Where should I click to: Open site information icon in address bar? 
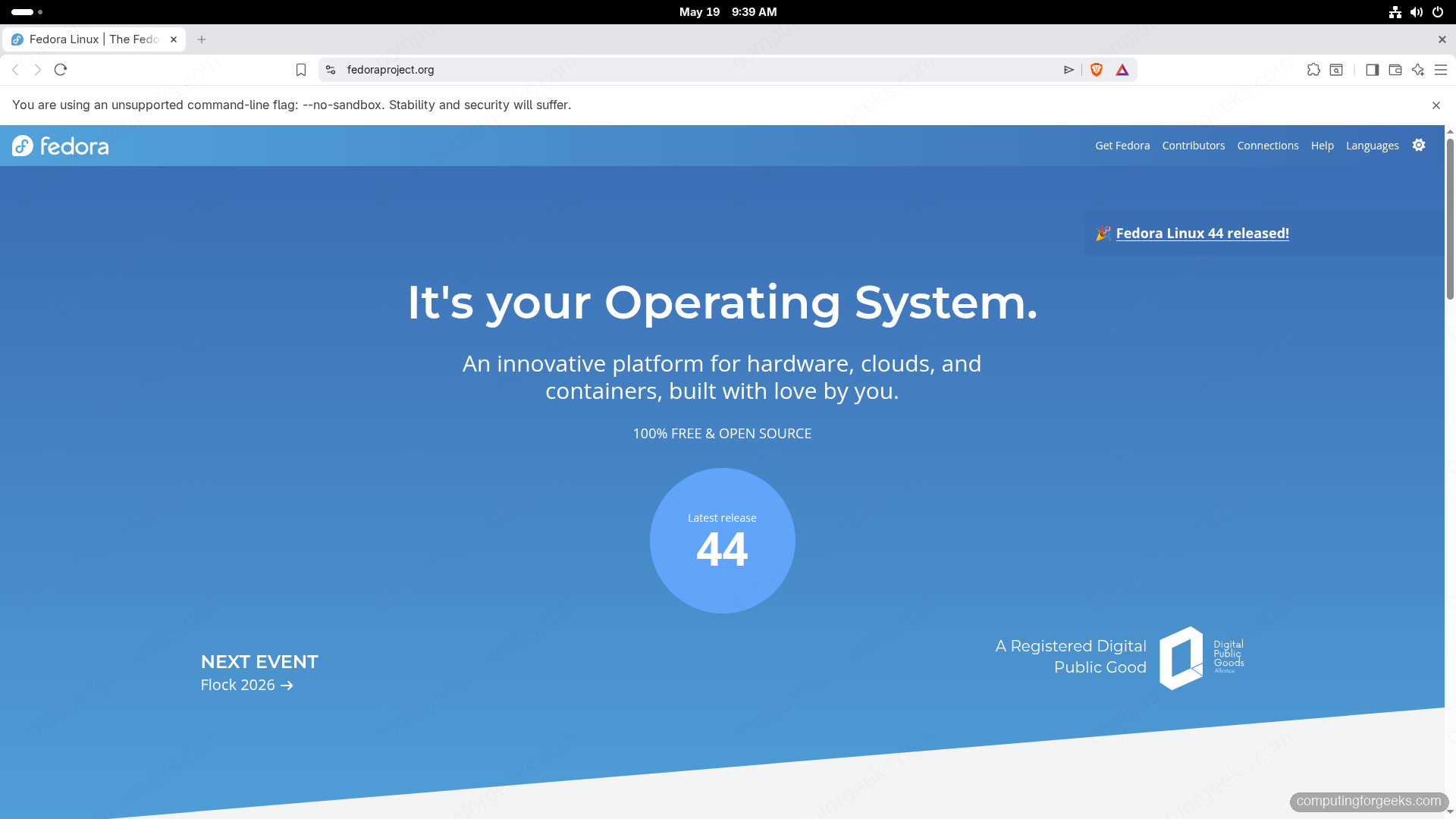click(331, 70)
